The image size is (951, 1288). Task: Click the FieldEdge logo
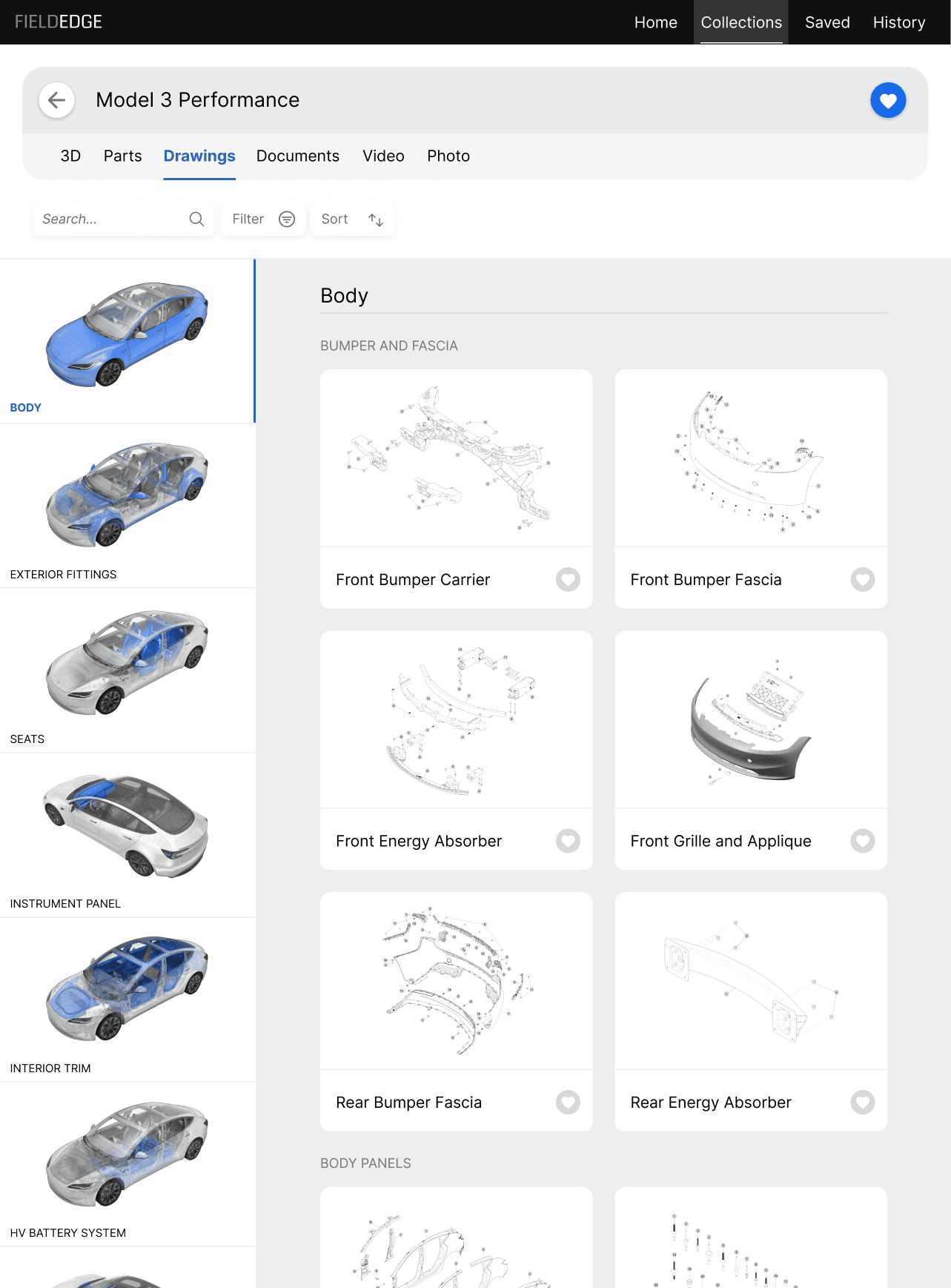(59, 22)
